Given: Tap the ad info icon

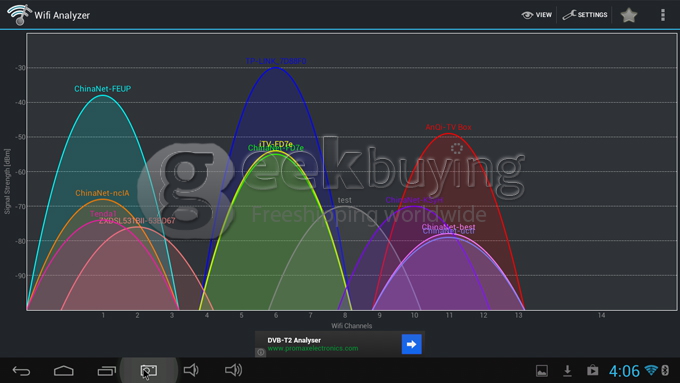Looking at the screenshot, I should (260, 352).
